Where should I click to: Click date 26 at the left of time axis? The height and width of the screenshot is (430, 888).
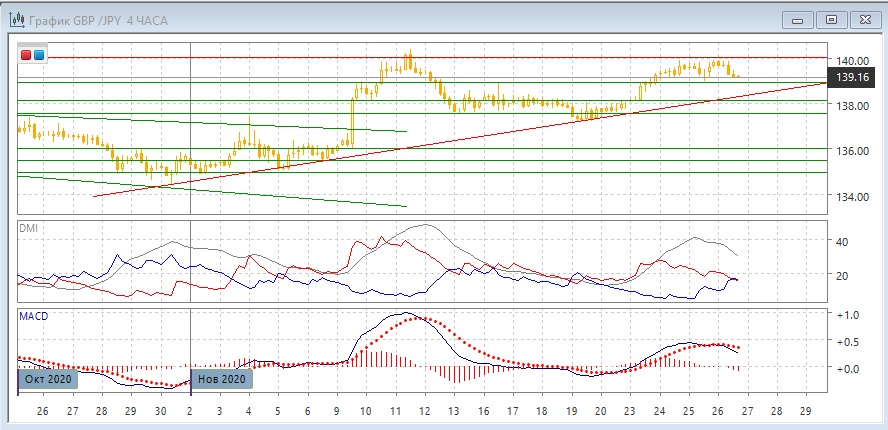point(43,411)
